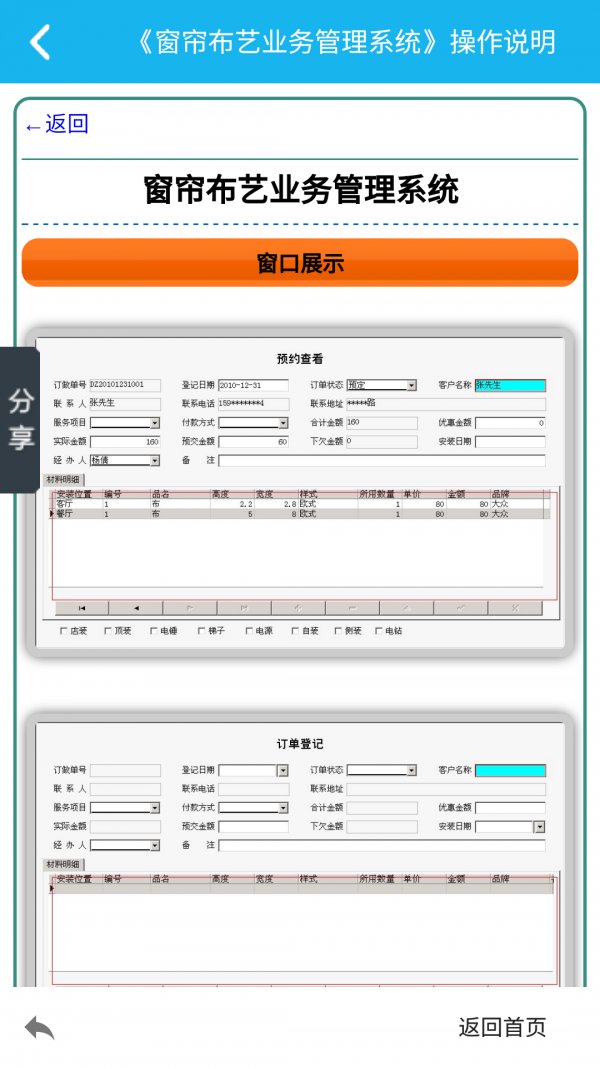Click the blue ←返回 link
The width and height of the screenshot is (600, 1067).
pyautogui.click(x=57, y=125)
